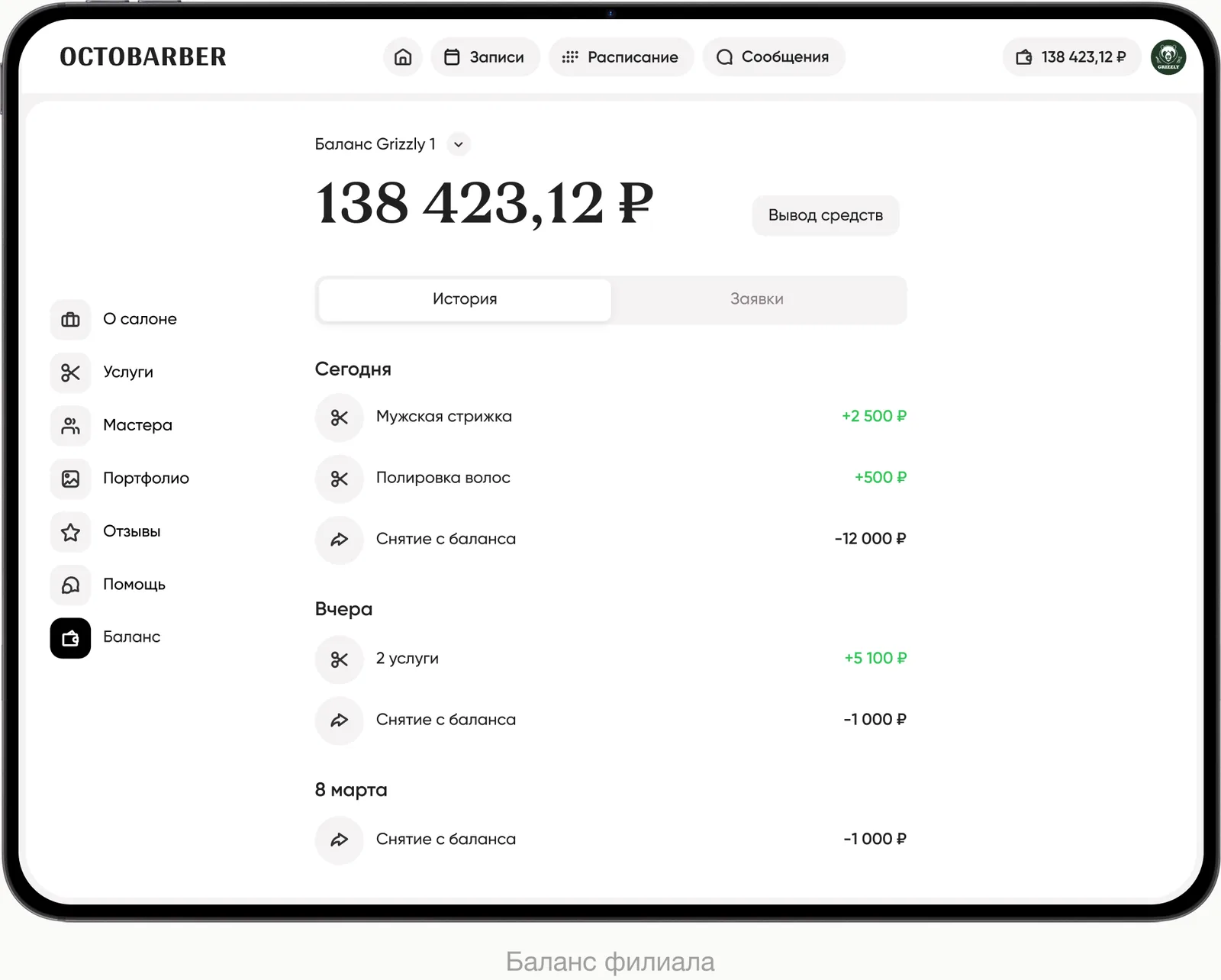Open the Отзывы star icon
Image resolution: width=1221 pixels, height=980 pixels.
tap(70, 532)
